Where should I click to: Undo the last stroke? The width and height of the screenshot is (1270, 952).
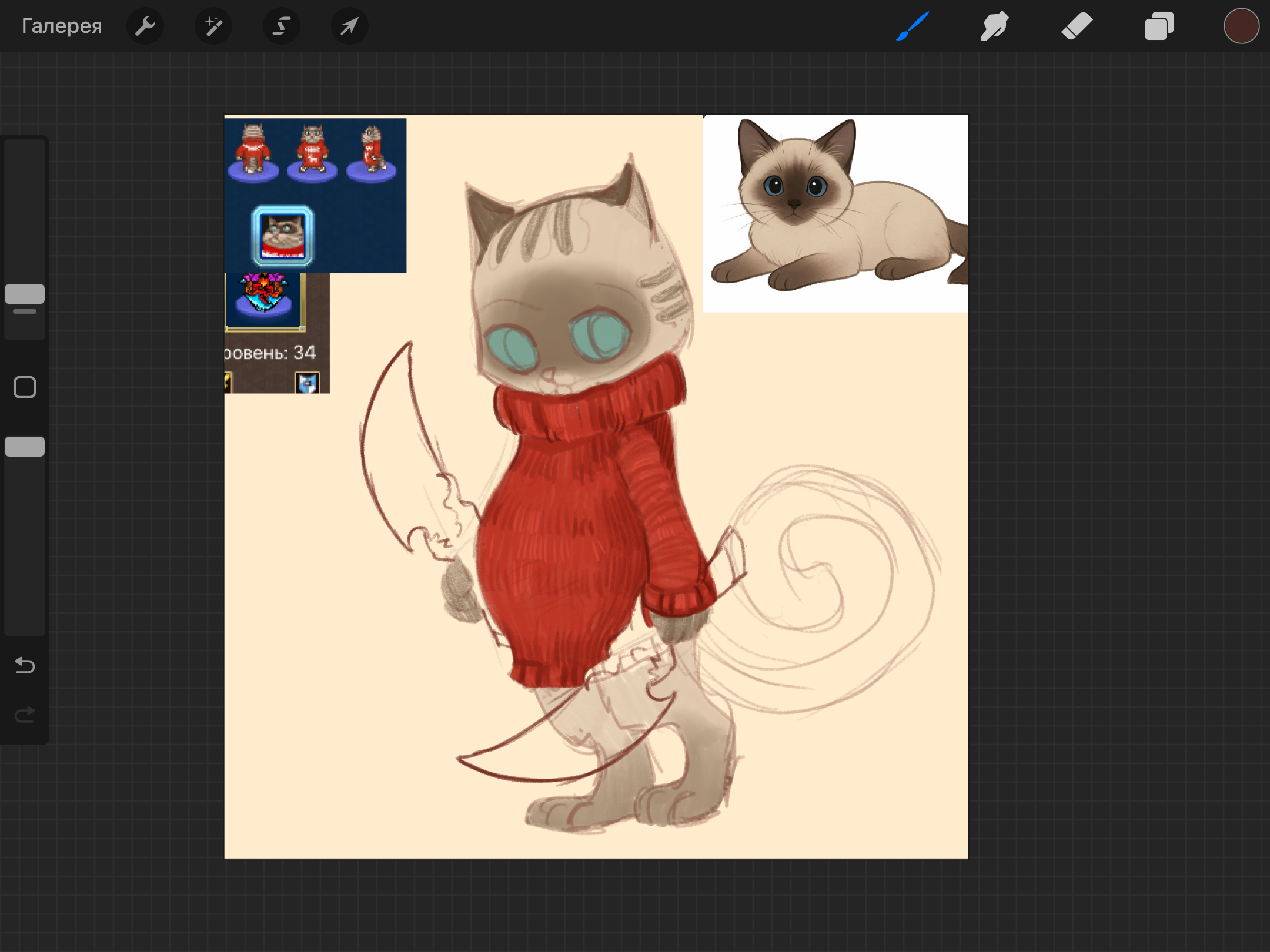pyautogui.click(x=25, y=665)
